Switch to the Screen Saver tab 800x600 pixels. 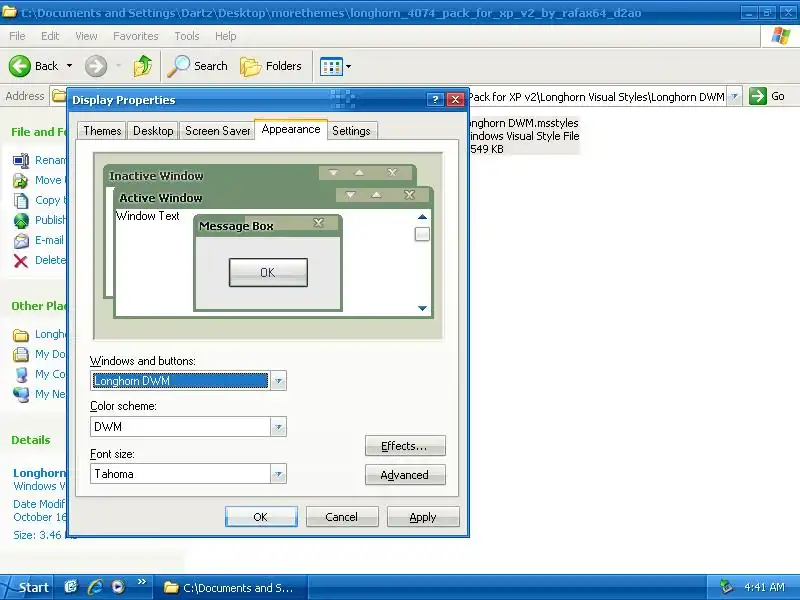(217, 131)
